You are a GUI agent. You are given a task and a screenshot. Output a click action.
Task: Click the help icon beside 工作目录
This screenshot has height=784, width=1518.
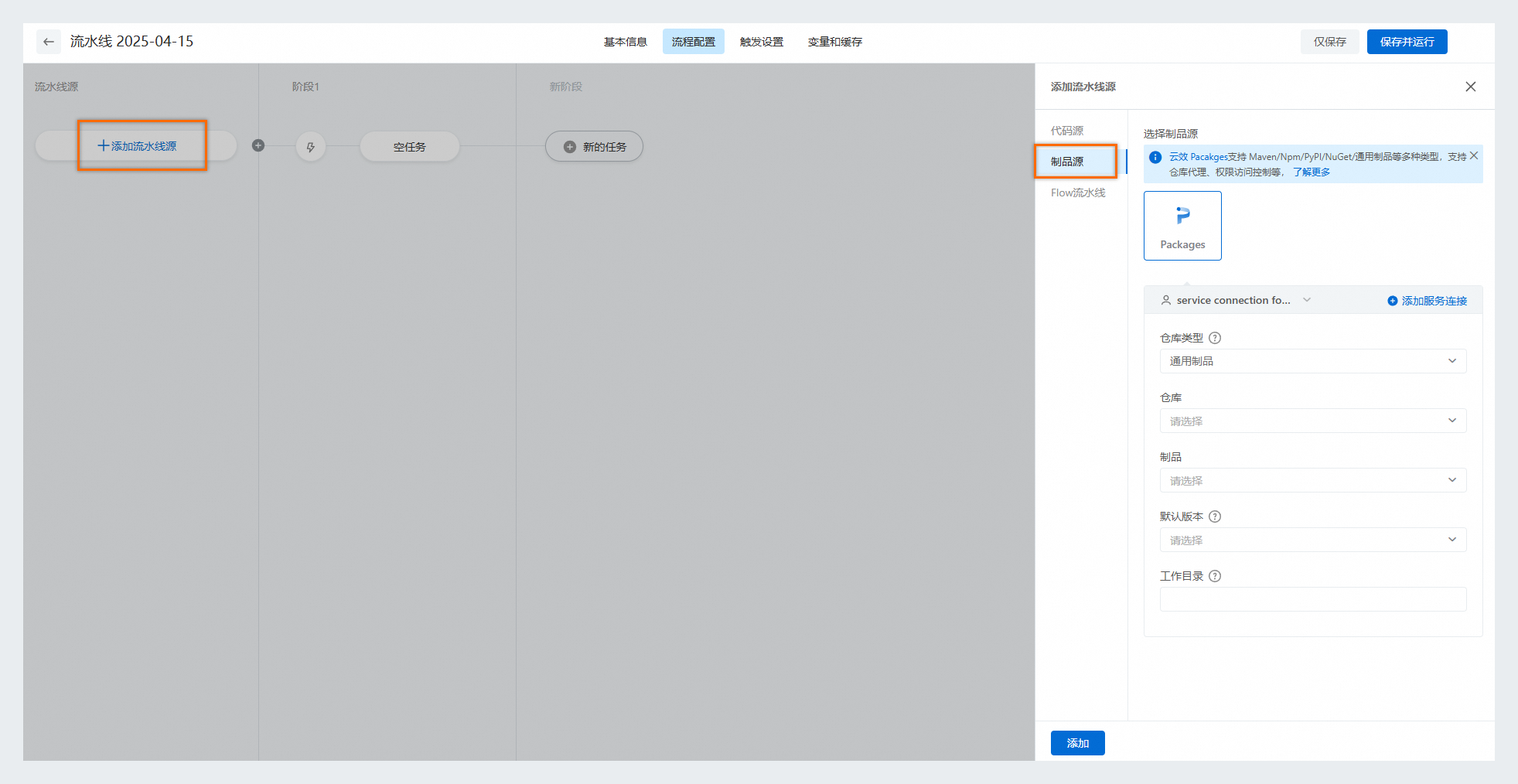click(x=1215, y=576)
